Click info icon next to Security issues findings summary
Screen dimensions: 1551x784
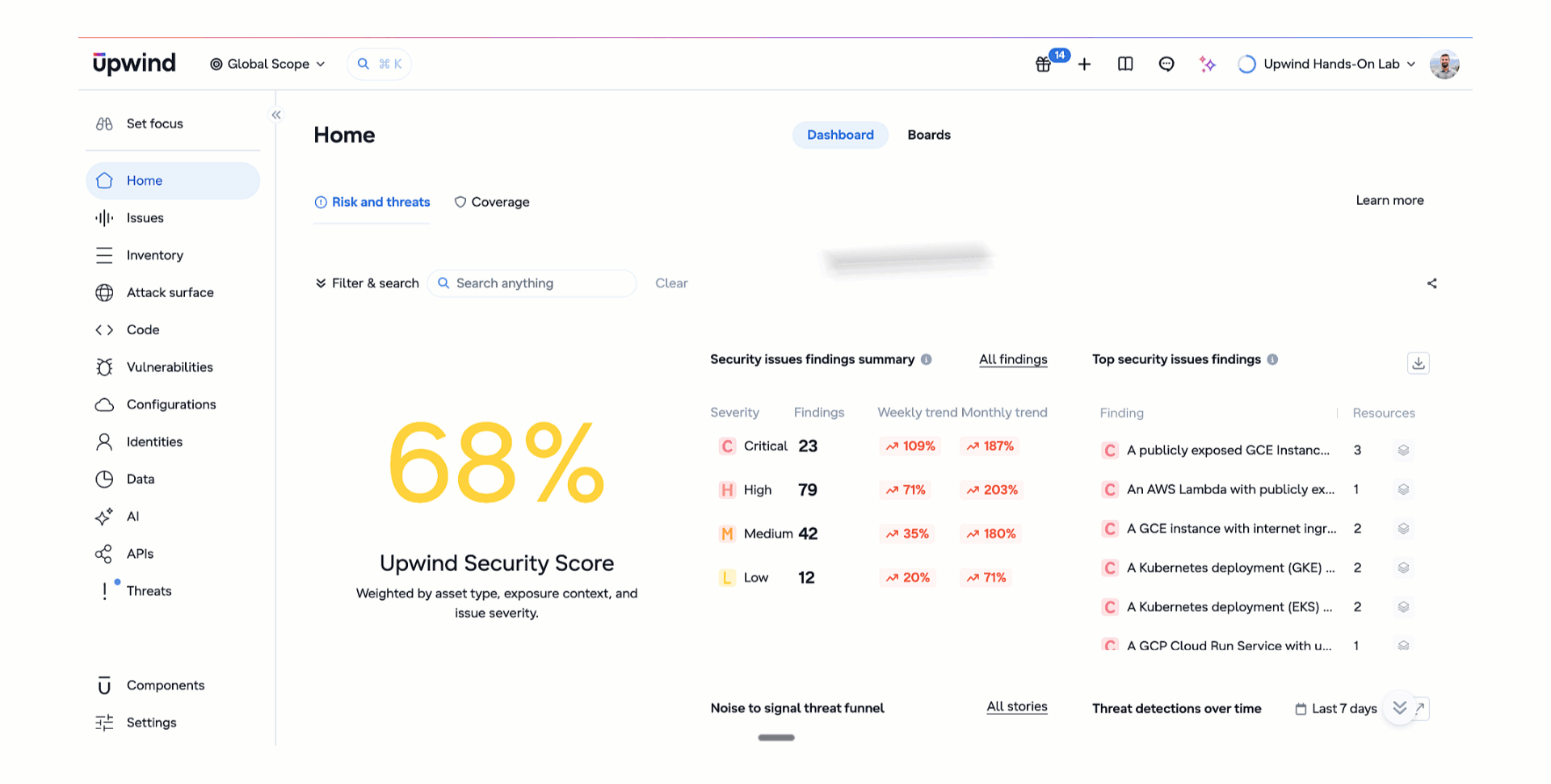[927, 359]
